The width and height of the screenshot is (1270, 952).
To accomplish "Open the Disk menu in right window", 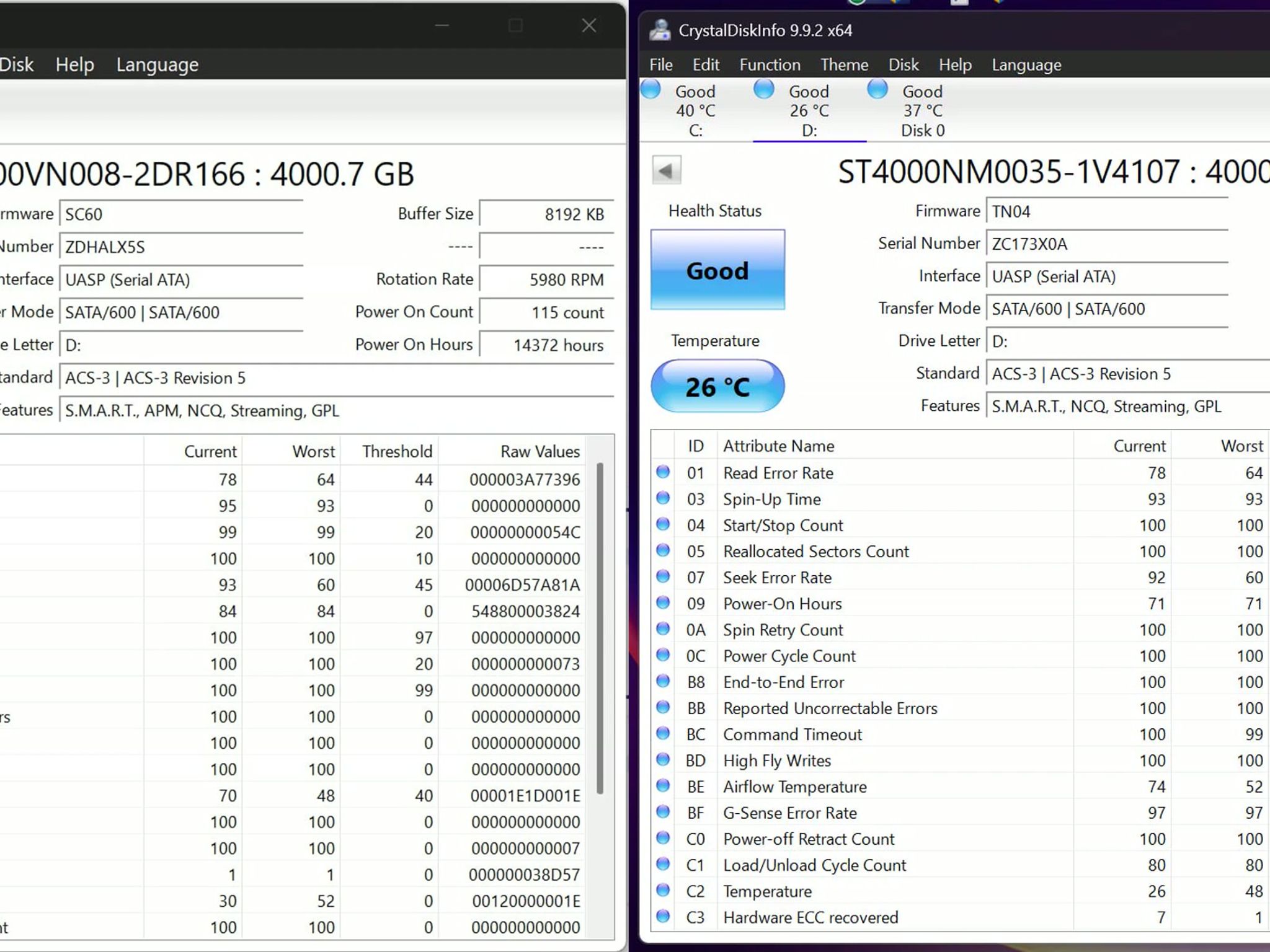I will coord(904,64).
